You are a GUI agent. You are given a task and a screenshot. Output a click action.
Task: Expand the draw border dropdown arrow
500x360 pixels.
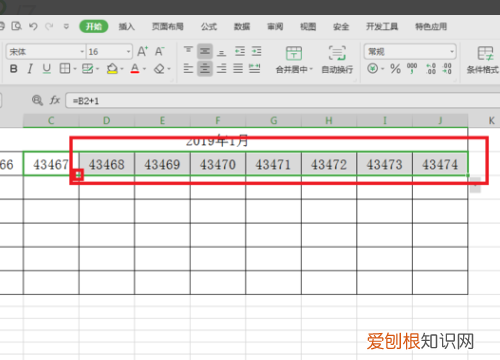(x=98, y=69)
